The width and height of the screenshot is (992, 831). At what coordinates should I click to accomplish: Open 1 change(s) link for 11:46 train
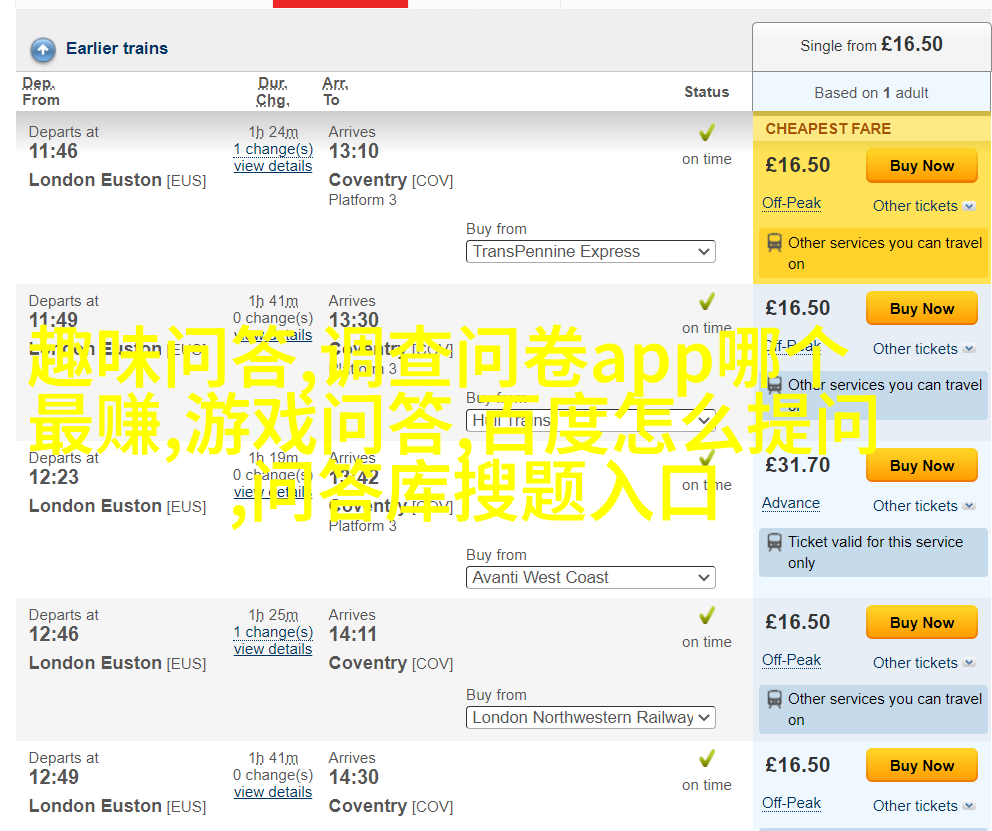(x=273, y=149)
